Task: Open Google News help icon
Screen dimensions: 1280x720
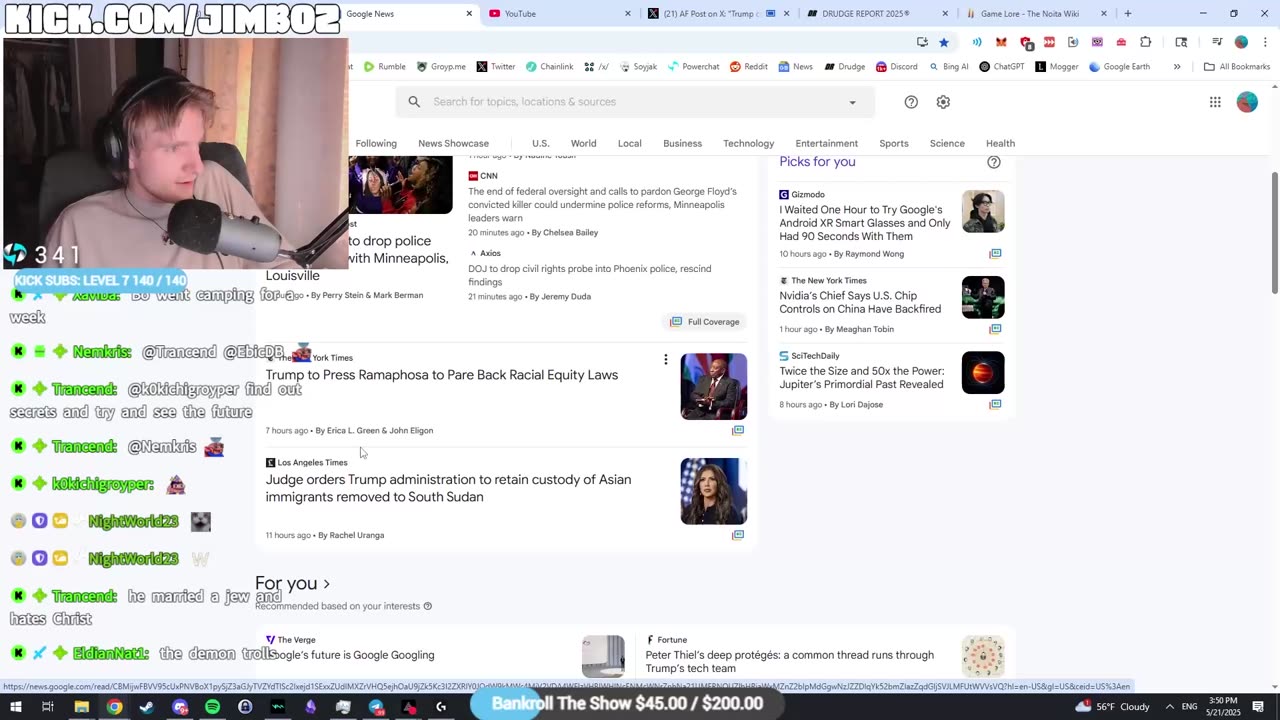Action: click(x=911, y=102)
